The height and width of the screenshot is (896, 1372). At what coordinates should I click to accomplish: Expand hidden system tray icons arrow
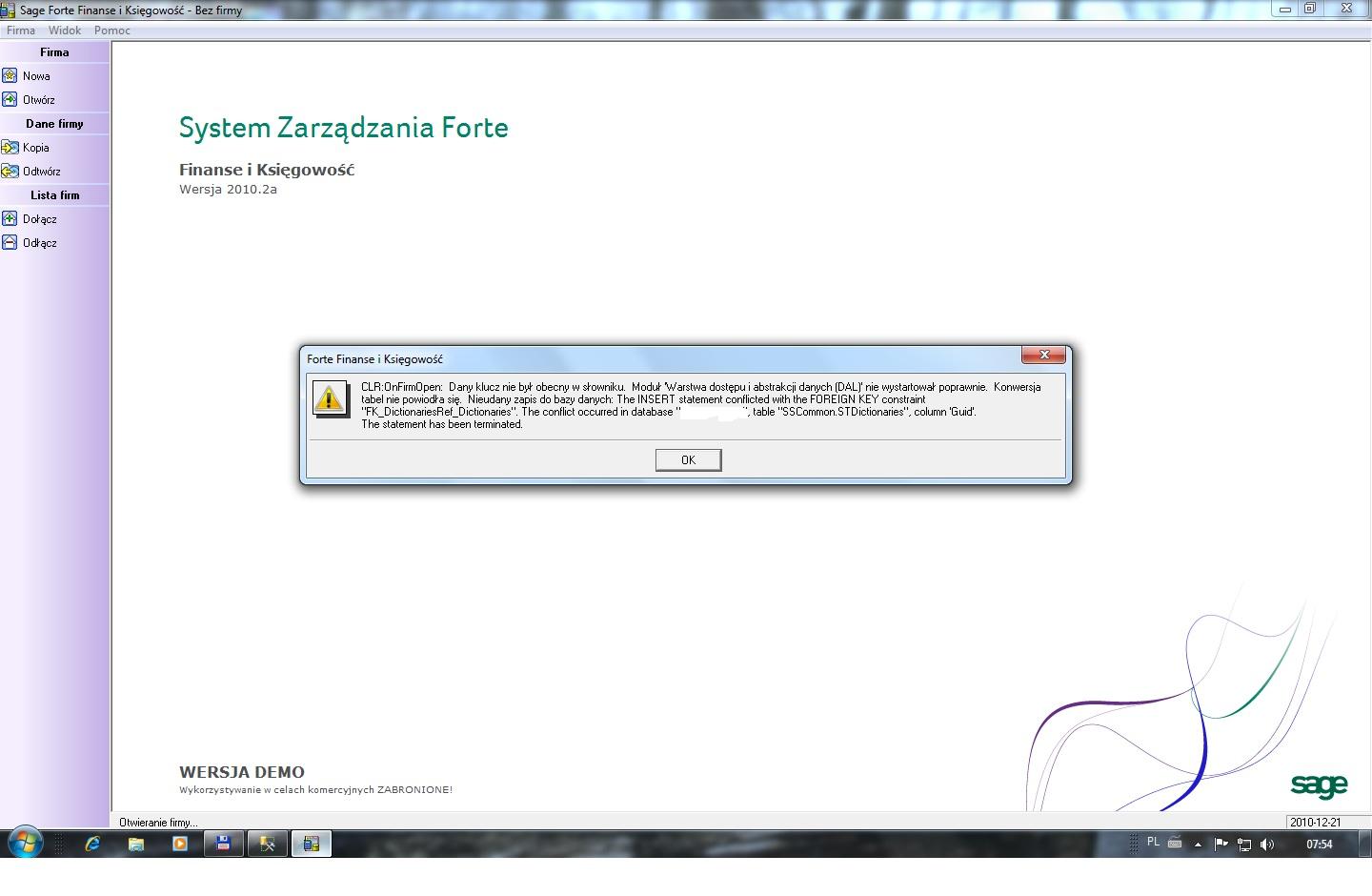tap(1198, 844)
